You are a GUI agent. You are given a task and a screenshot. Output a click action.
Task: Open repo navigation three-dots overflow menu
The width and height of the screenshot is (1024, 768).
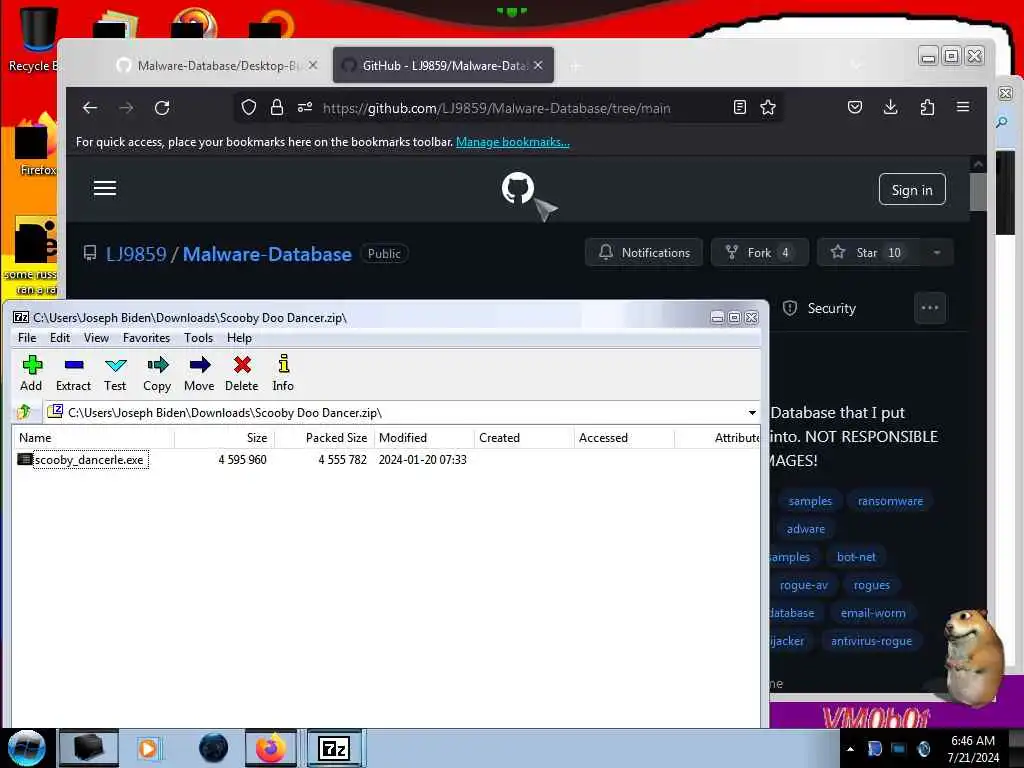(x=930, y=308)
